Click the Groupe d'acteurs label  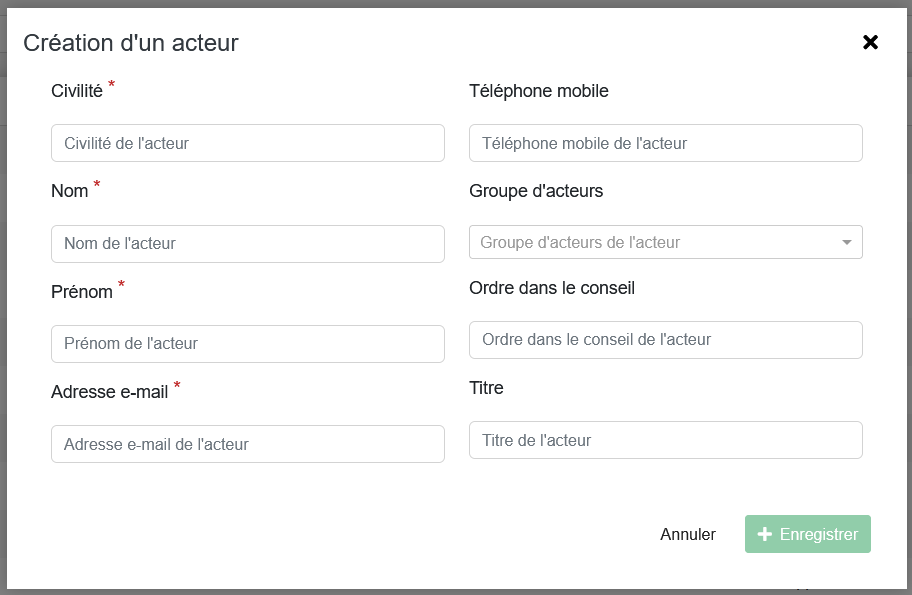536,191
